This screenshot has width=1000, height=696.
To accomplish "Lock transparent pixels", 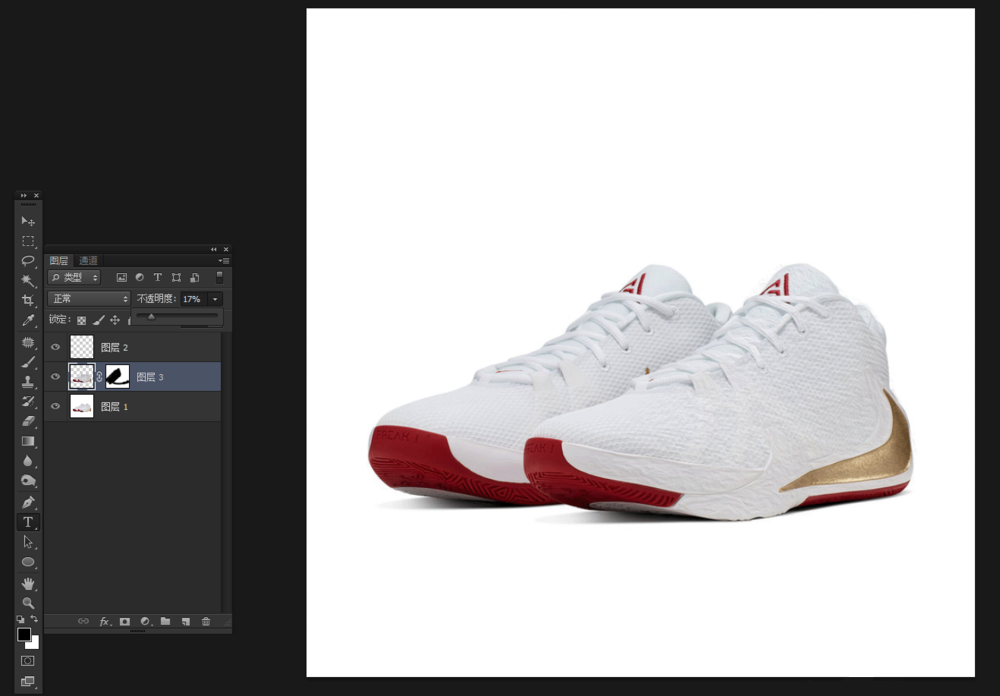I will pyautogui.click(x=82, y=320).
